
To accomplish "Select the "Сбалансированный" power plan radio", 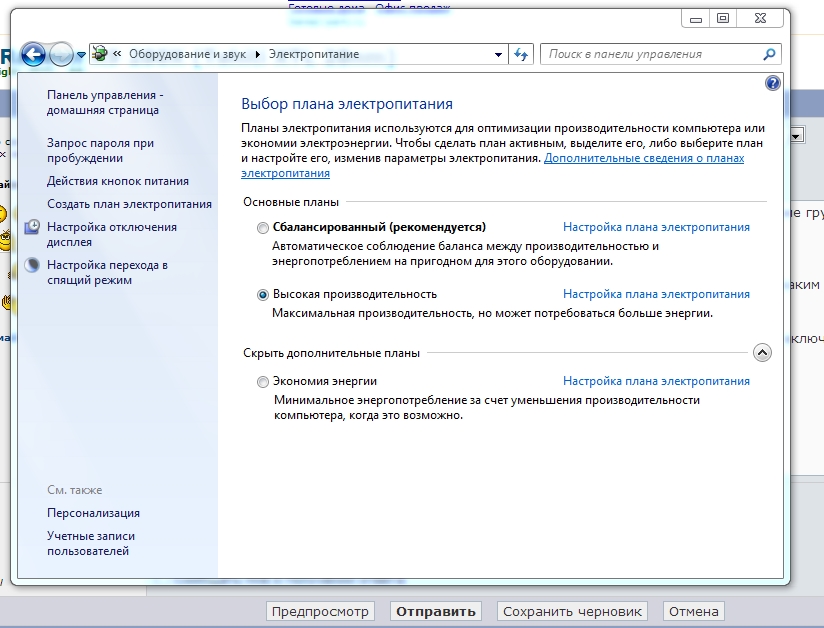I will coord(262,228).
